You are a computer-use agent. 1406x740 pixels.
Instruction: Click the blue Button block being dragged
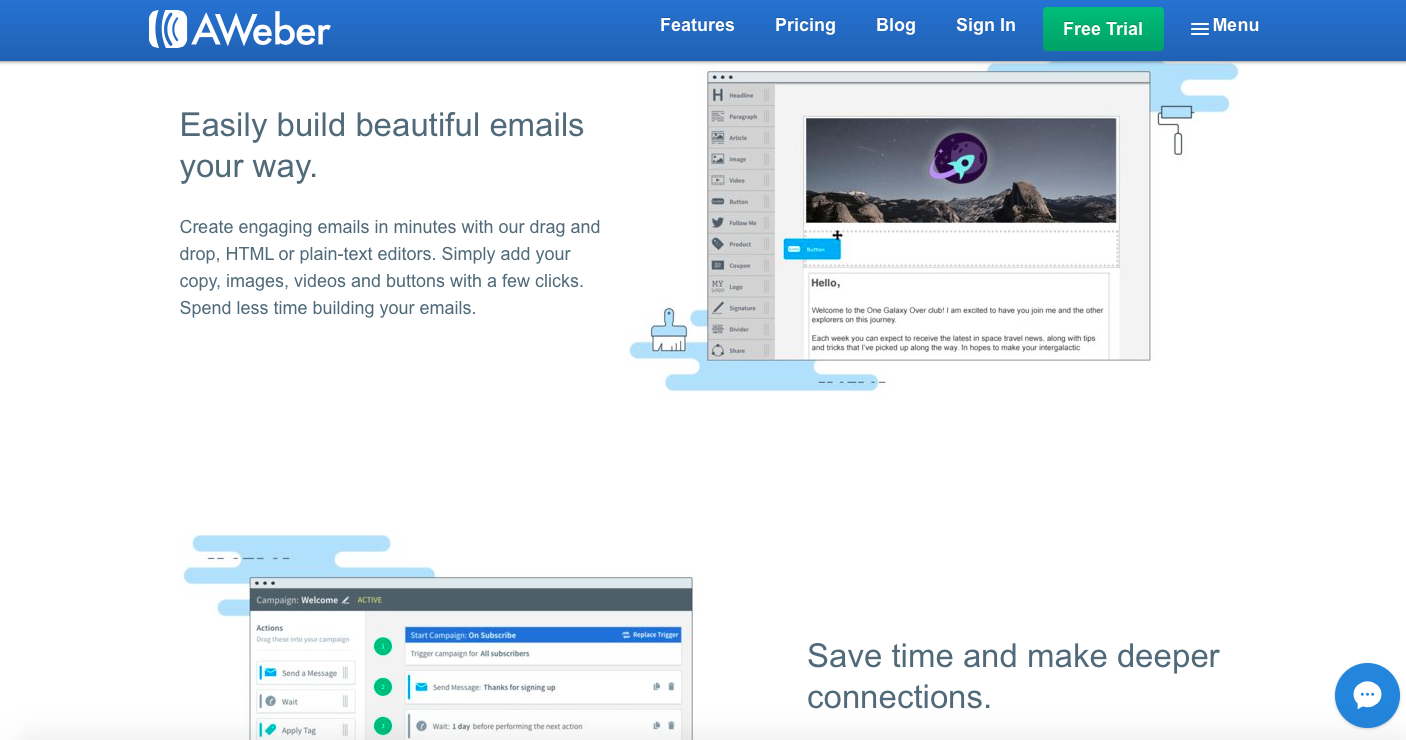[812, 249]
